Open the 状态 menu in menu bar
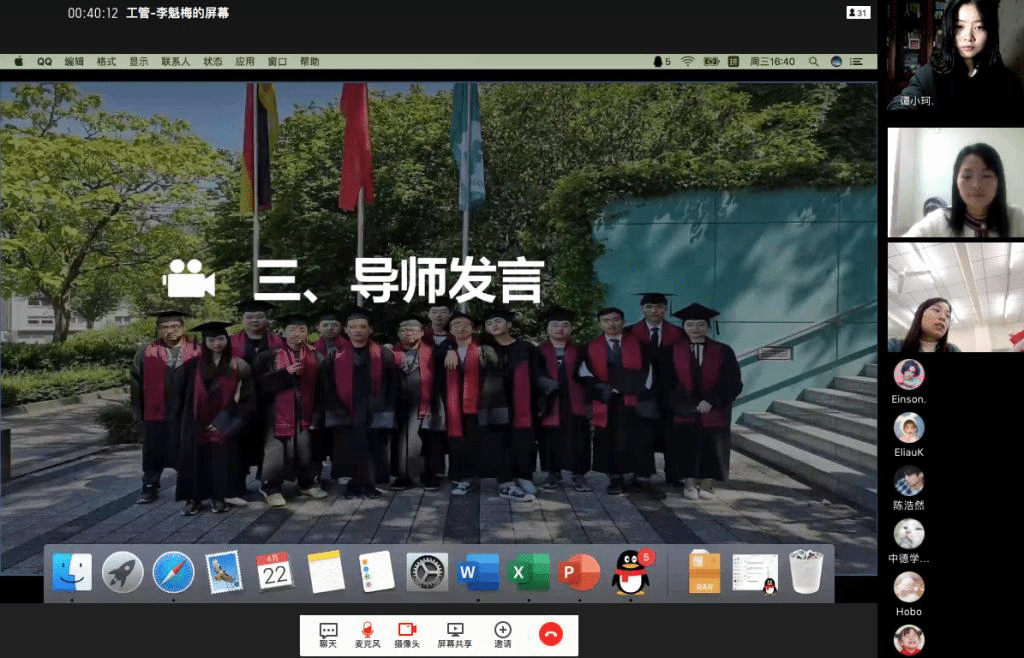 213,61
